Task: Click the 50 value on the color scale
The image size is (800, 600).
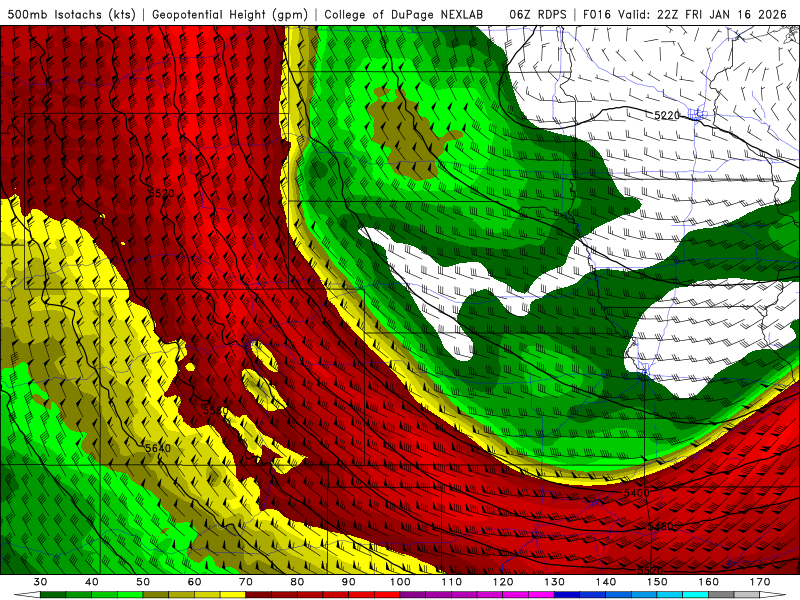Action: pyautogui.click(x=143, y=582)
